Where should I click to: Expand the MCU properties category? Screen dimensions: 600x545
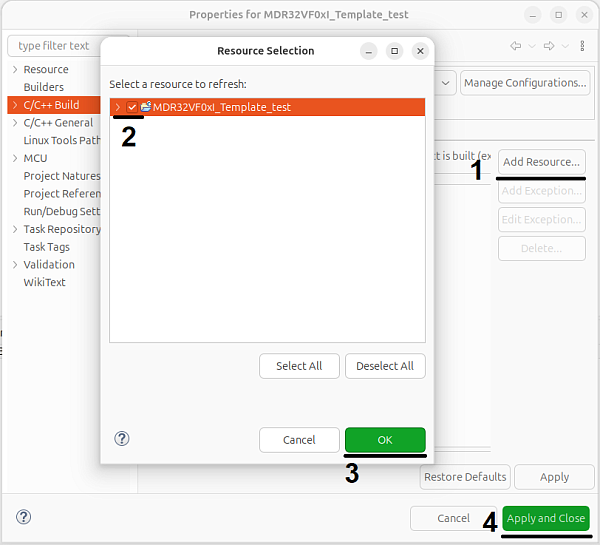click(x=15, y=158)
